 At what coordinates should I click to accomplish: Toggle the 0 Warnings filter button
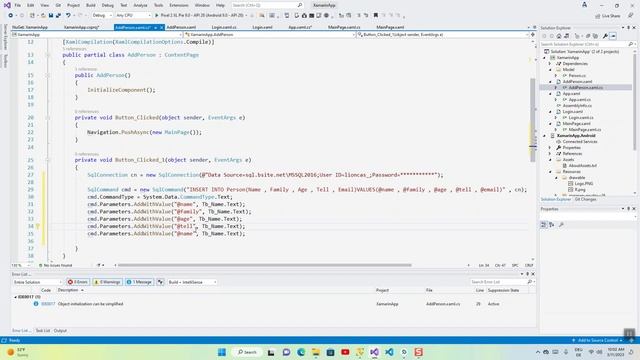point(107,282)
